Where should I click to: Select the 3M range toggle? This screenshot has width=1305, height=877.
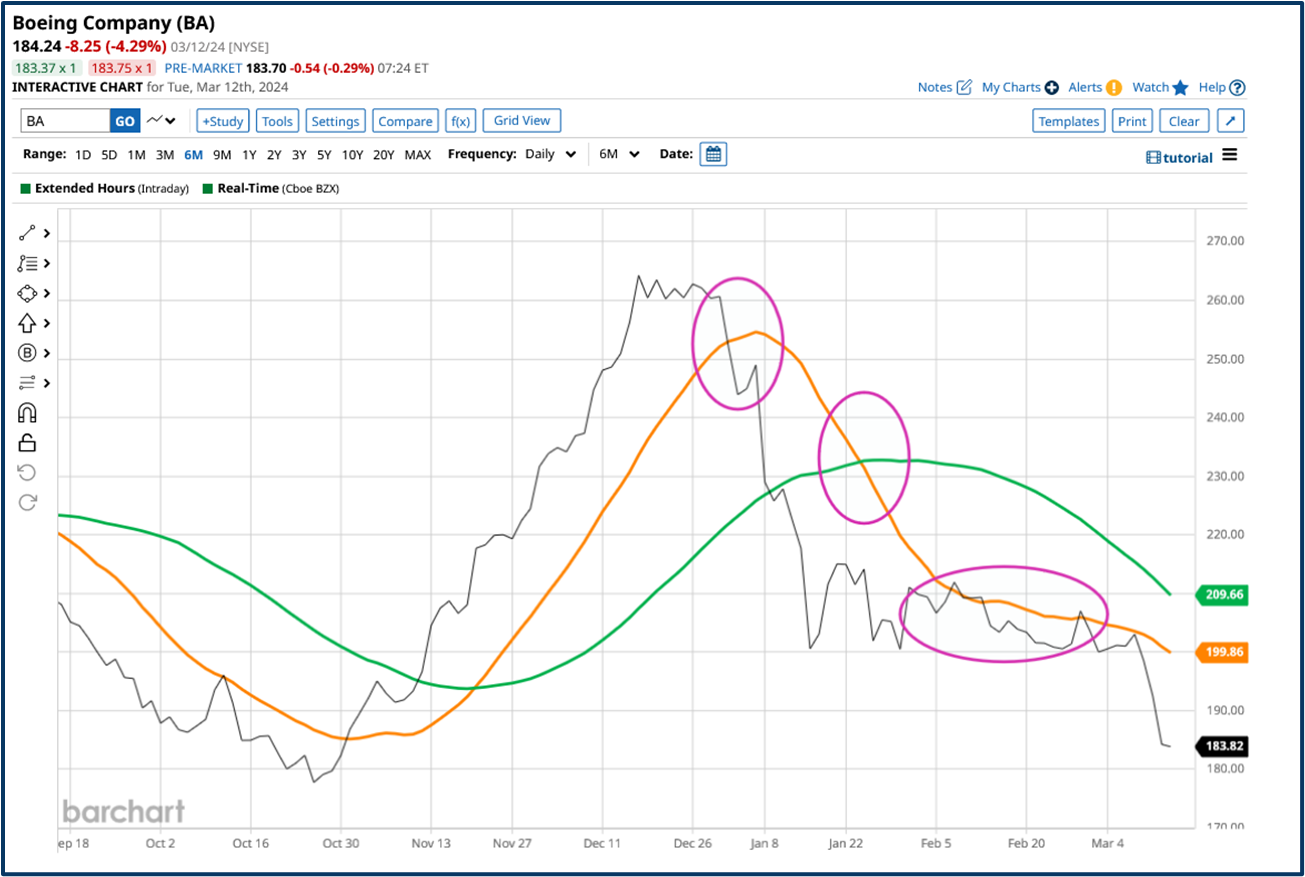[164, 155]
